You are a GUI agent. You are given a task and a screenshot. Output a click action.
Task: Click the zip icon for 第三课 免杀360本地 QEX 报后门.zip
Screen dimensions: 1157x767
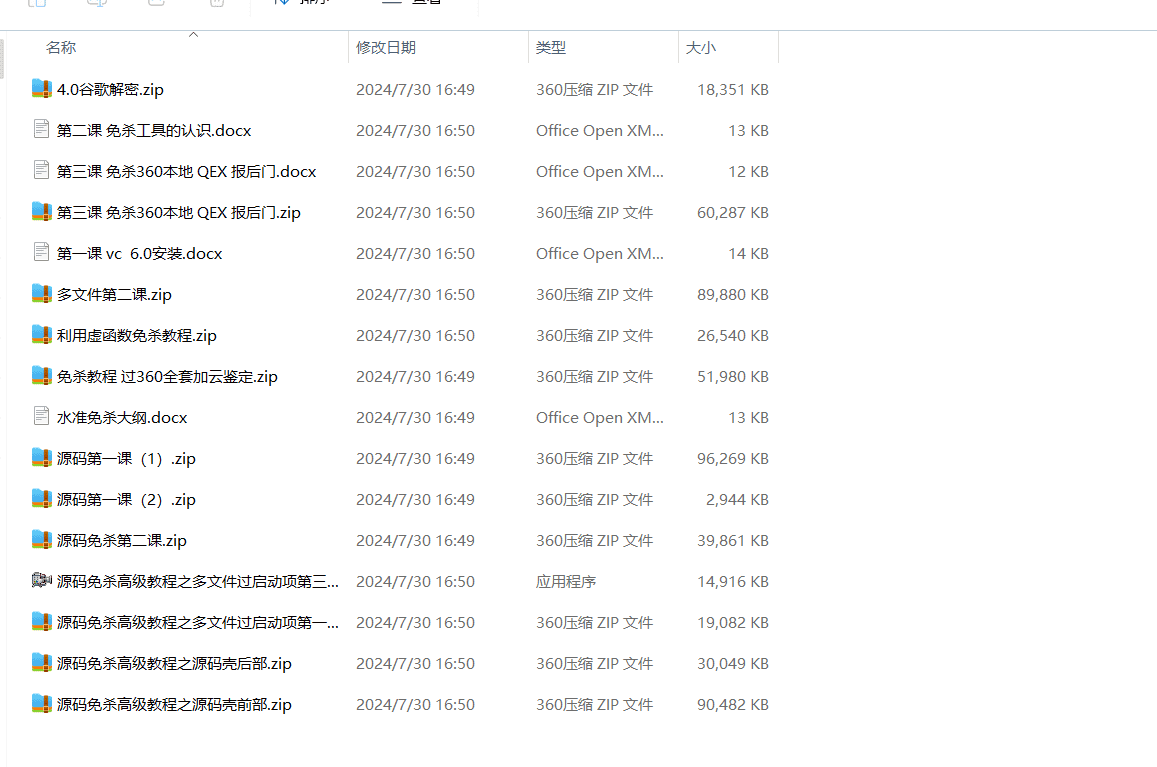click(41, 213)
